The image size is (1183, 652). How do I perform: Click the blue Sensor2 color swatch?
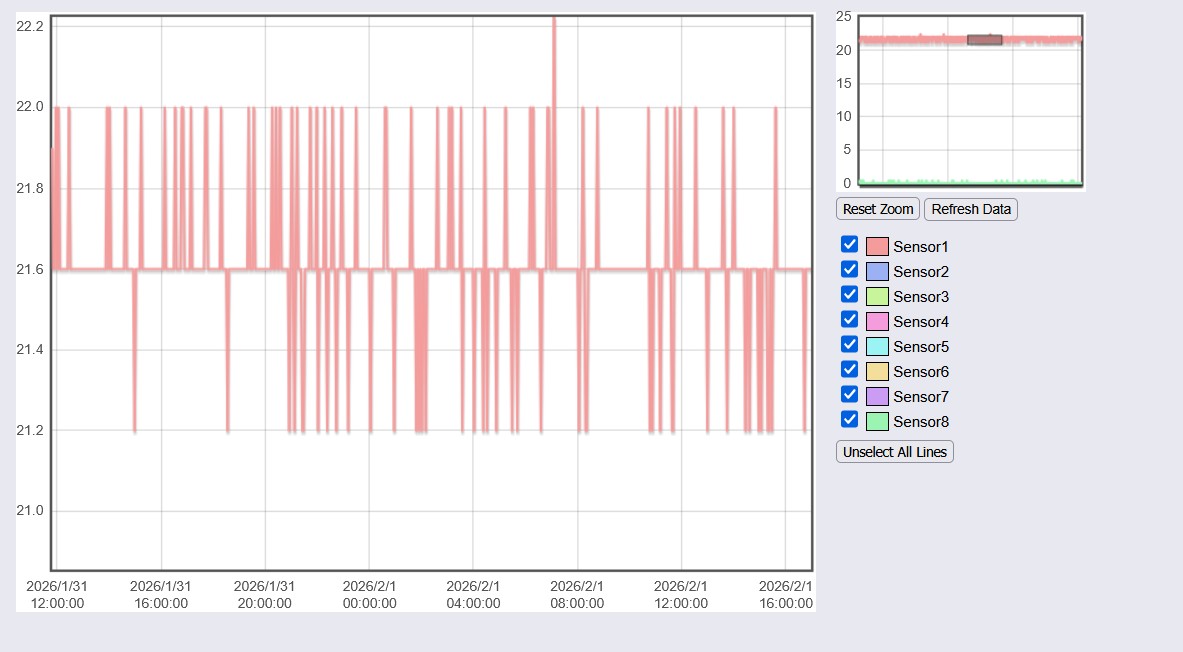coord(877,272)
